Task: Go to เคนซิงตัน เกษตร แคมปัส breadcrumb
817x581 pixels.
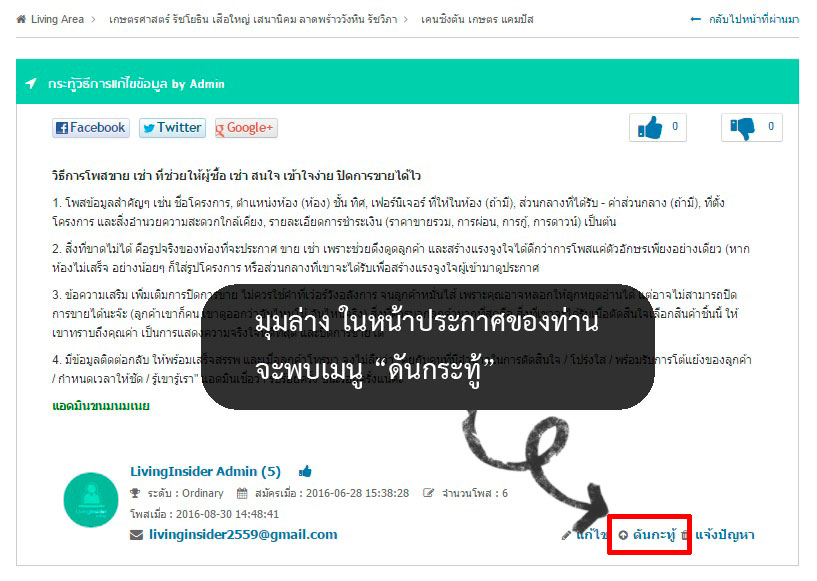Action: pos(477,19)
